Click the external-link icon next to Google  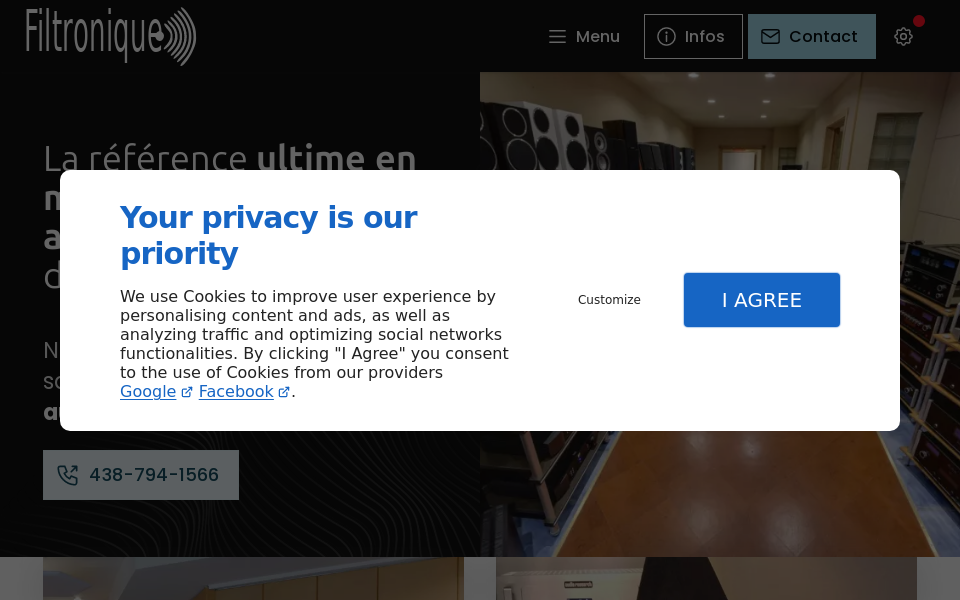pyautogui.click(x=187, y=392)
